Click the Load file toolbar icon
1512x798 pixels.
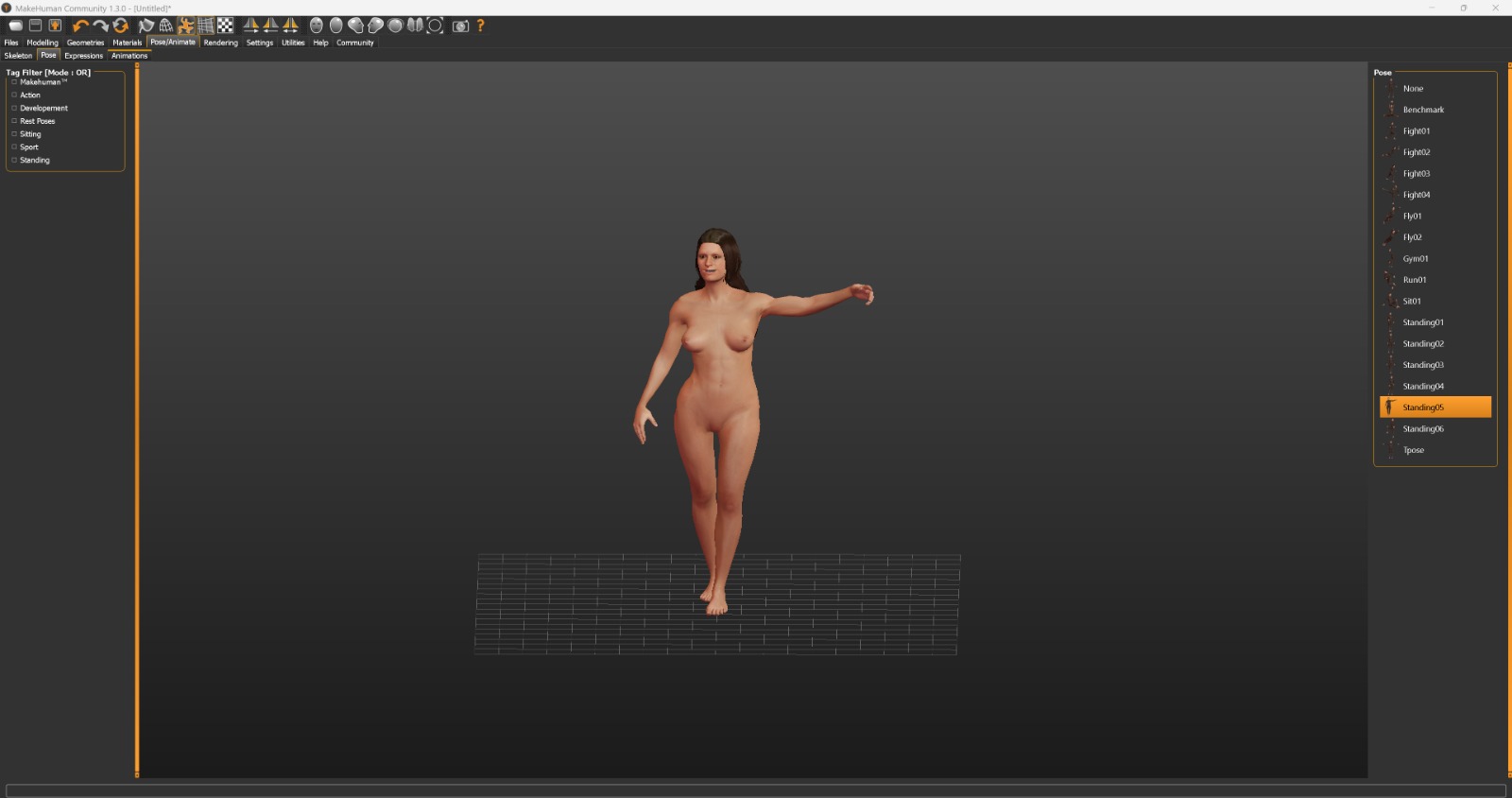[16, 26]
